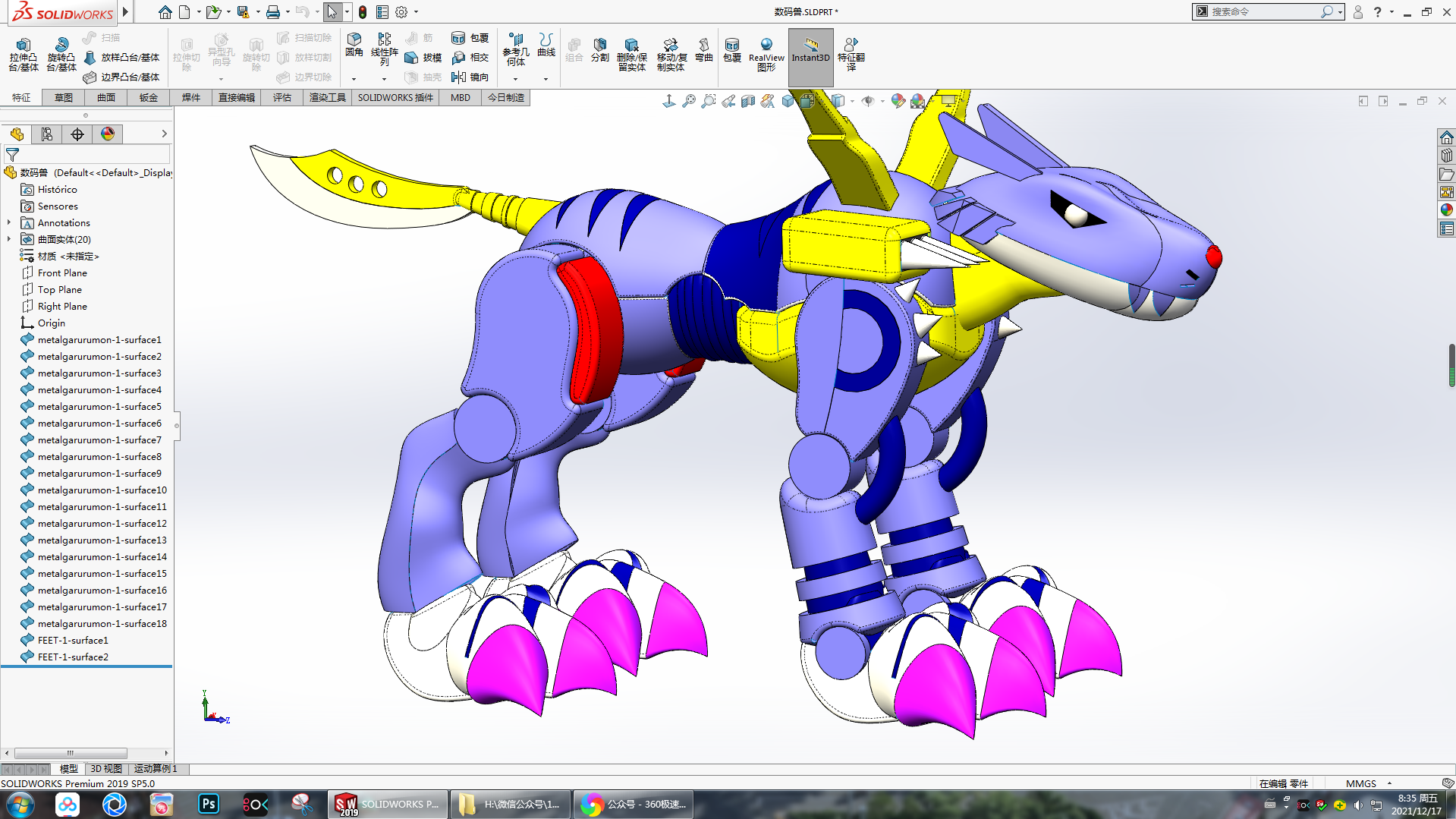Toggle the Instant3D button
Image resolution: width=1456 pixels, height=819 pixels.
point(810,58)
